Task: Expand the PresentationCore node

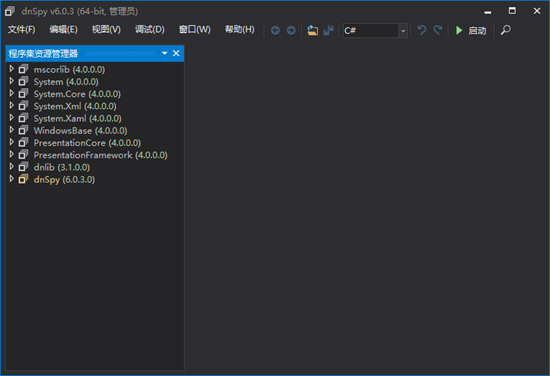Action: (x=12, y=142)
